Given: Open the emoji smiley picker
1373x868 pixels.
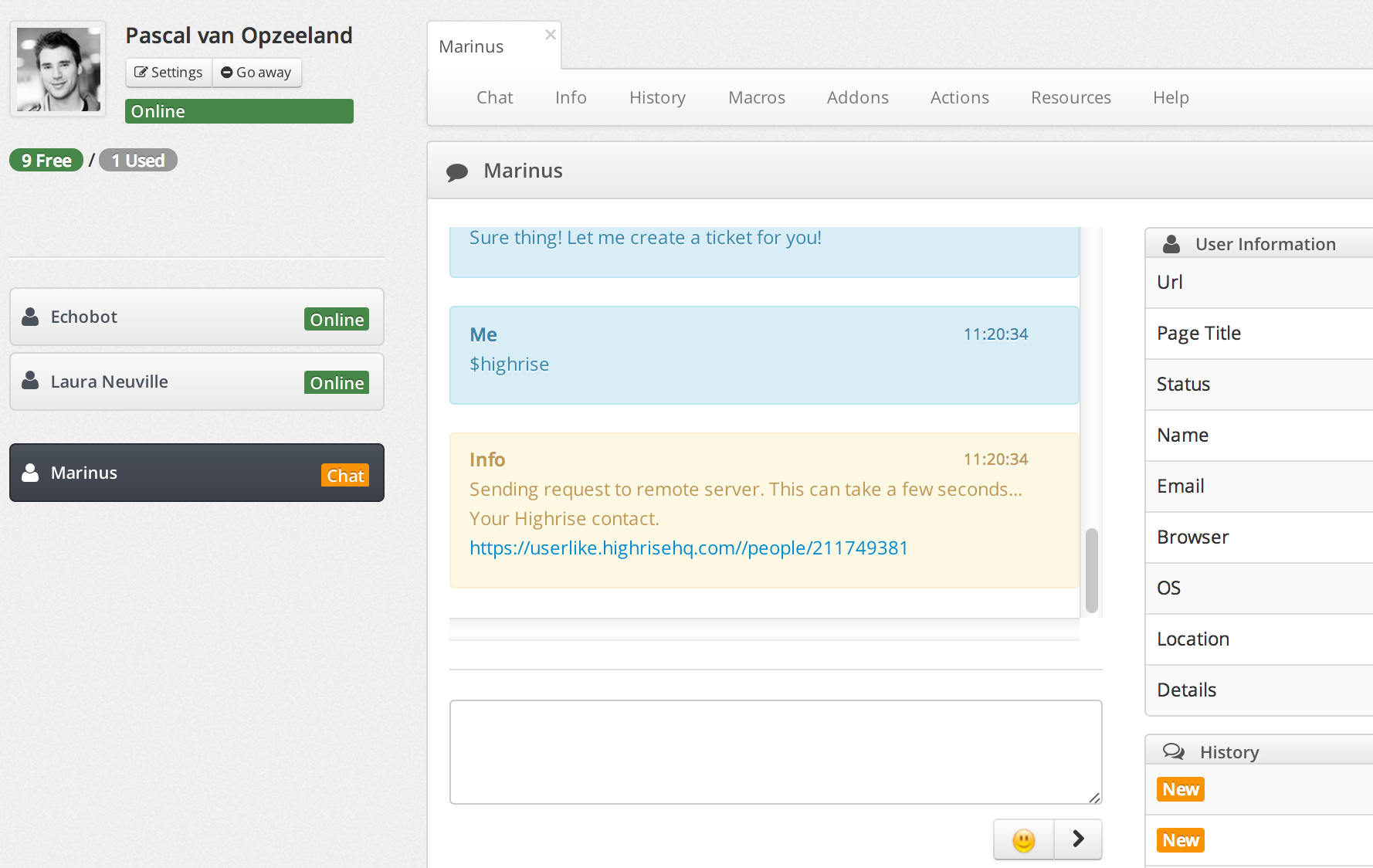Looking at the screenshot, I should click(1024, 839).
